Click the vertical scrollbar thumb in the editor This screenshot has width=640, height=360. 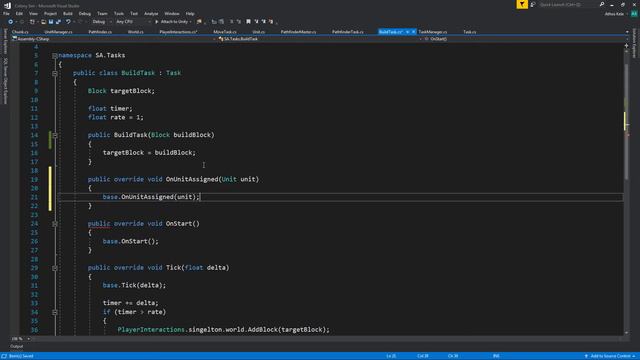627,121
